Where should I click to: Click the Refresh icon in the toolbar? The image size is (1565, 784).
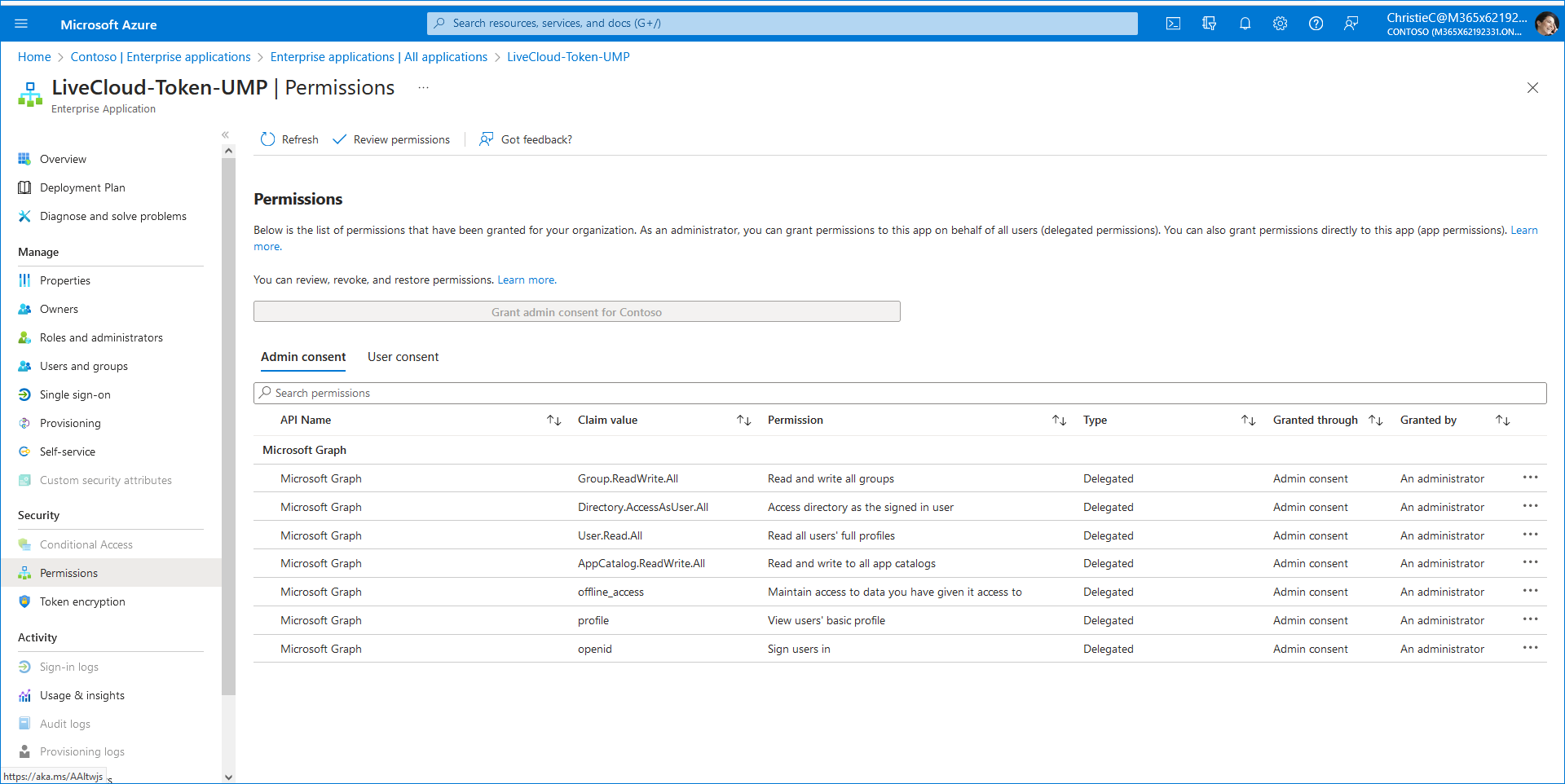(267, 139)
